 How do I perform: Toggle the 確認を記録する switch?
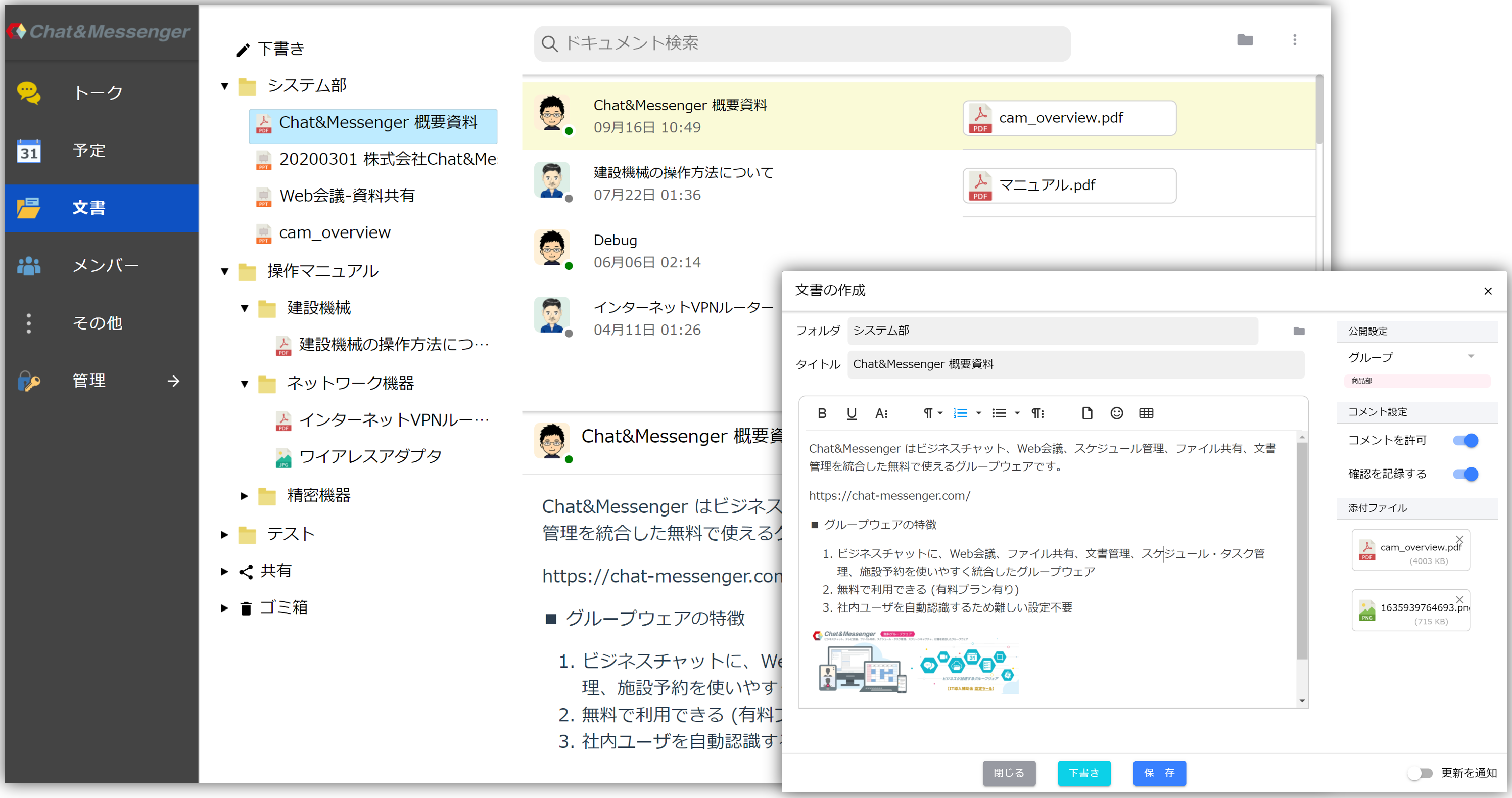1466,473
